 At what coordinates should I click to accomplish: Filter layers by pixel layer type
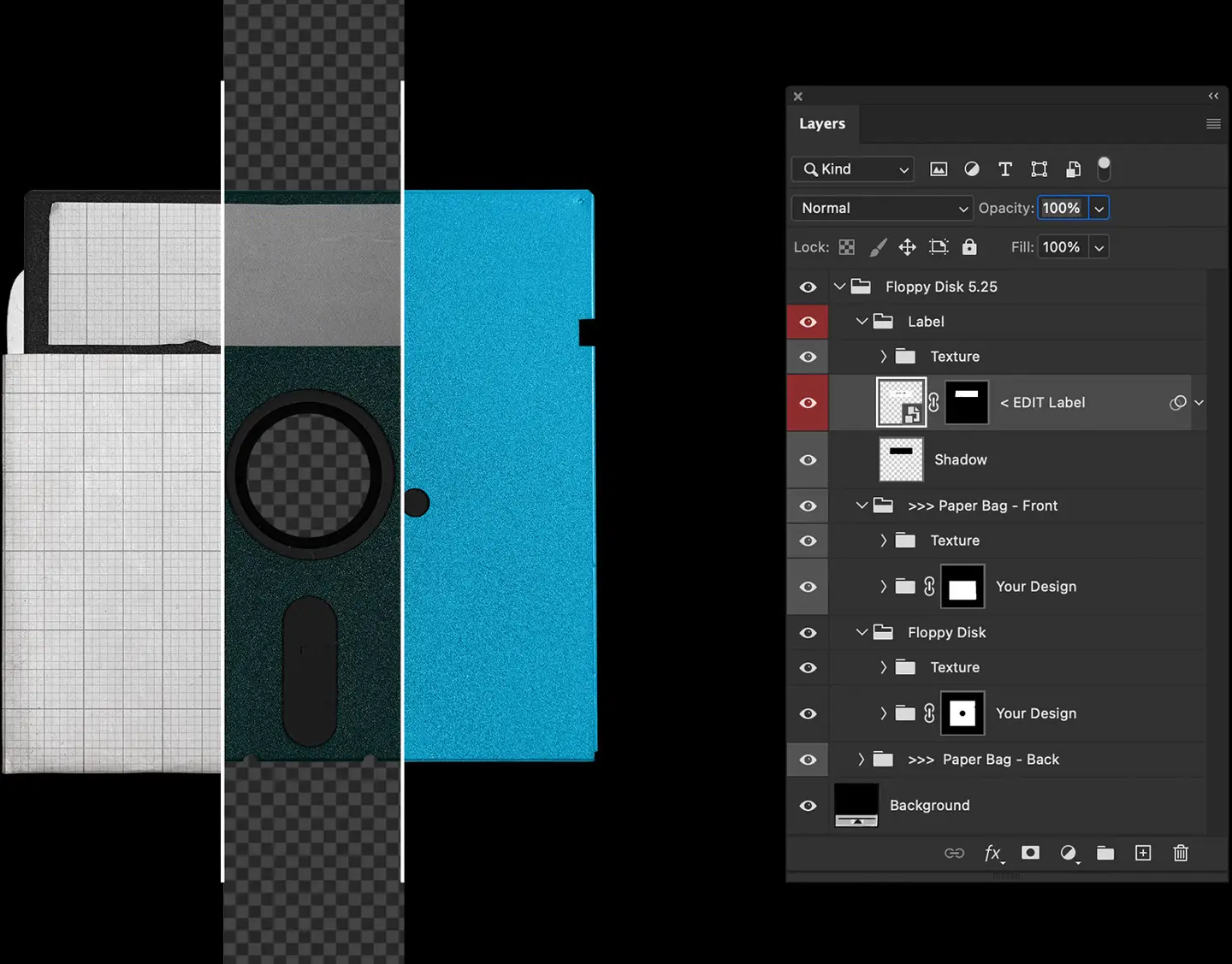point(939,169)
